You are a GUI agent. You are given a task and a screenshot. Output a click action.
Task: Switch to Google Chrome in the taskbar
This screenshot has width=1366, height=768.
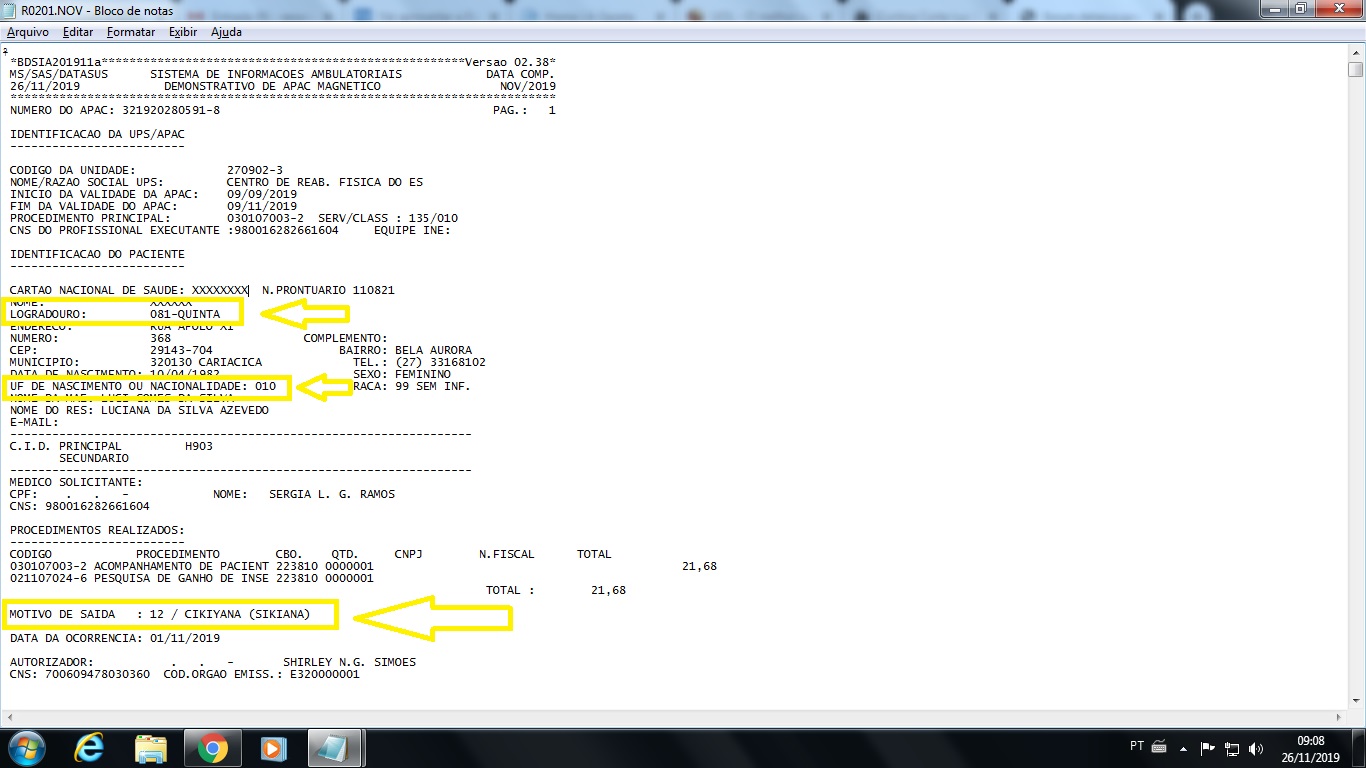tap(211, 748)
